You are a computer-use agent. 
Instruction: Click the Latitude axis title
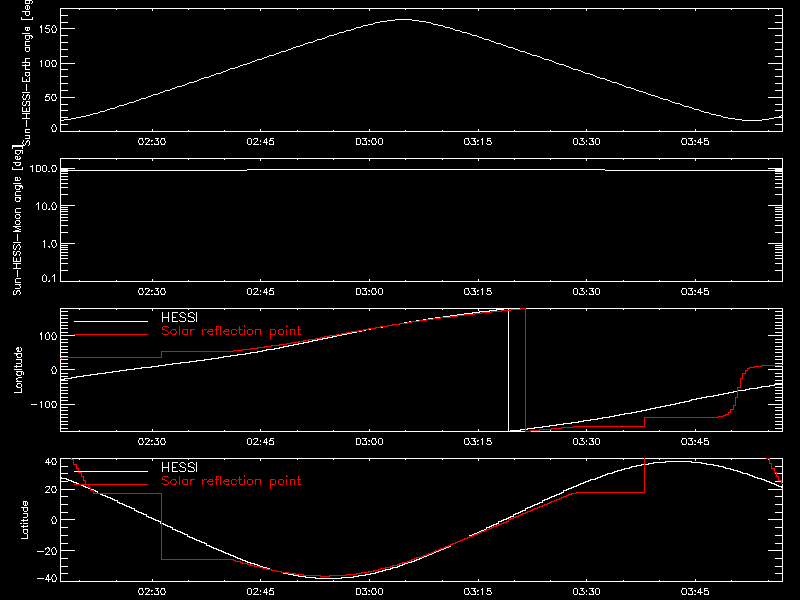click(24, 520)
